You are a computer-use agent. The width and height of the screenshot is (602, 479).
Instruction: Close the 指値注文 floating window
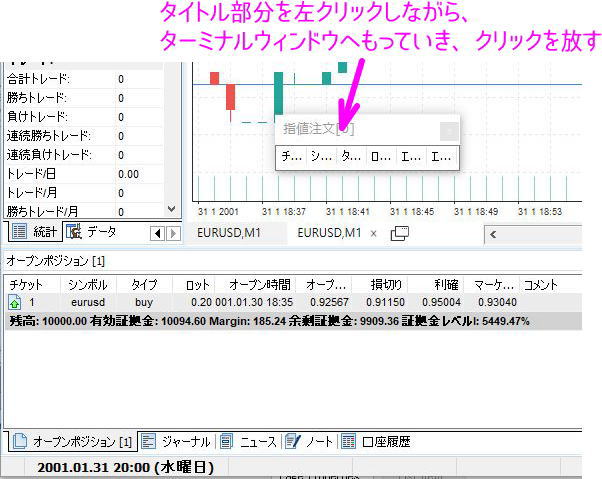pyautogui.click(x=449, y=132)
